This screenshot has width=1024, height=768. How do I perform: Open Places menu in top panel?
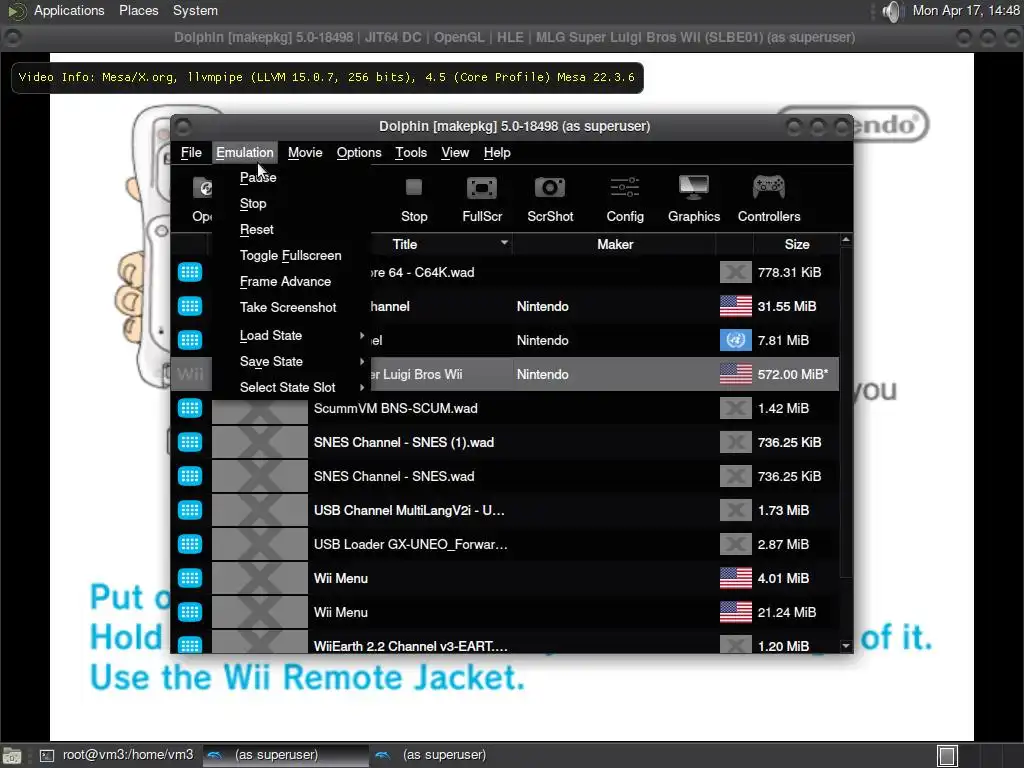tap(138, 11)
